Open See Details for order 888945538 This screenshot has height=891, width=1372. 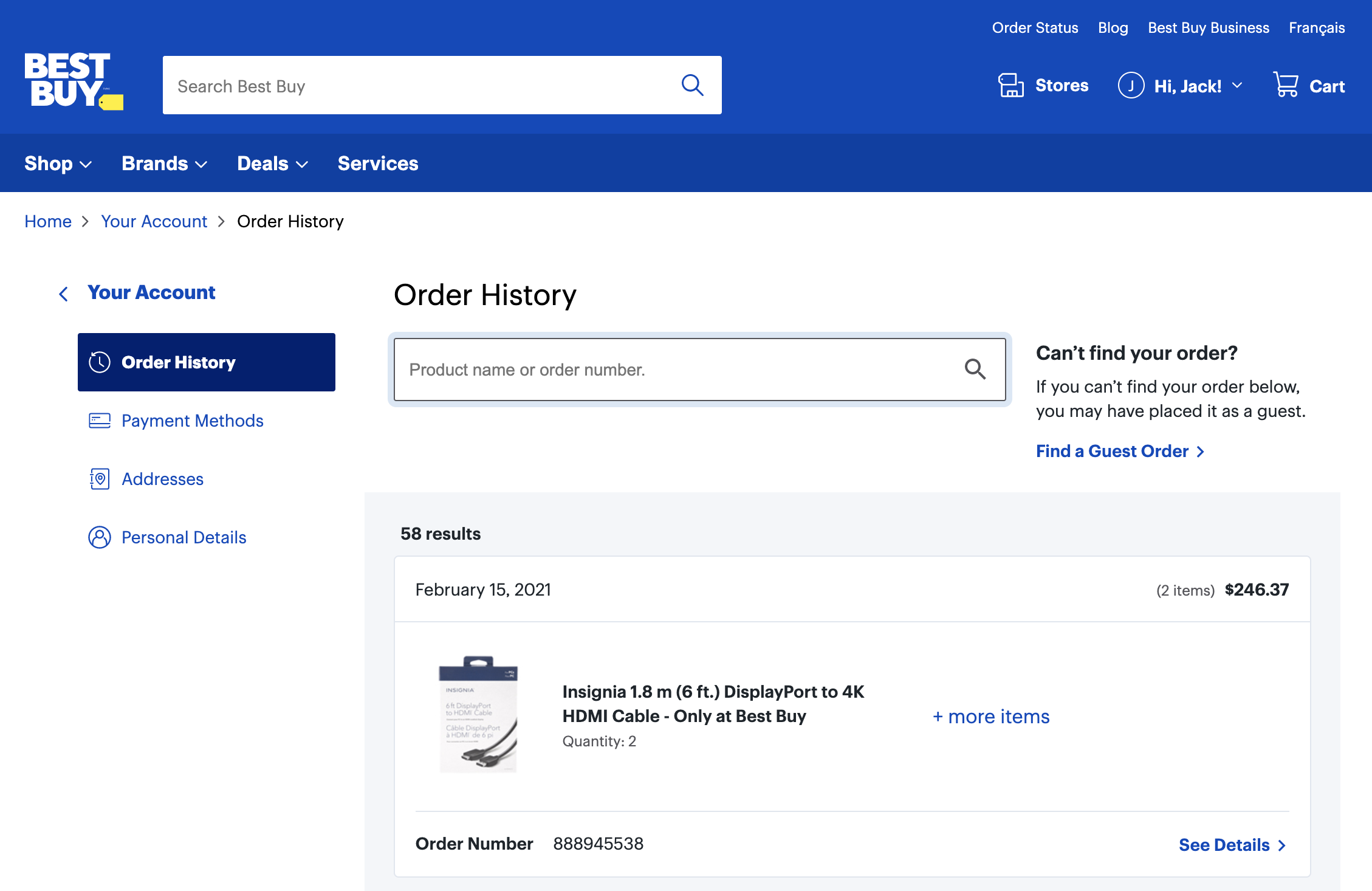click(1224, 845)
